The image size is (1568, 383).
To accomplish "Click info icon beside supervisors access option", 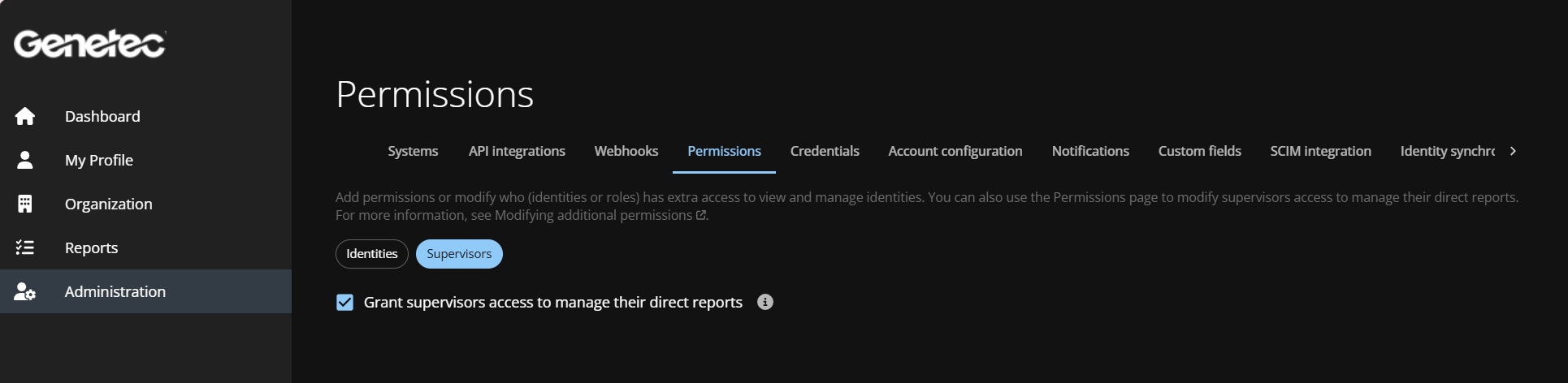I will [765, 302].
